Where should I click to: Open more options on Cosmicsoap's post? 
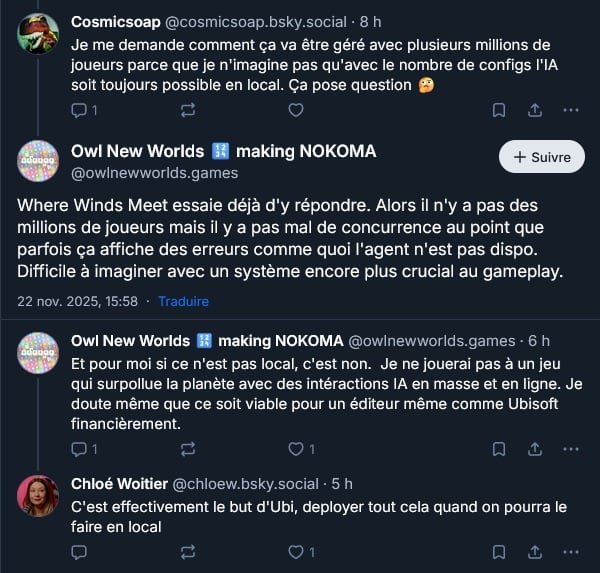[571, 110]
